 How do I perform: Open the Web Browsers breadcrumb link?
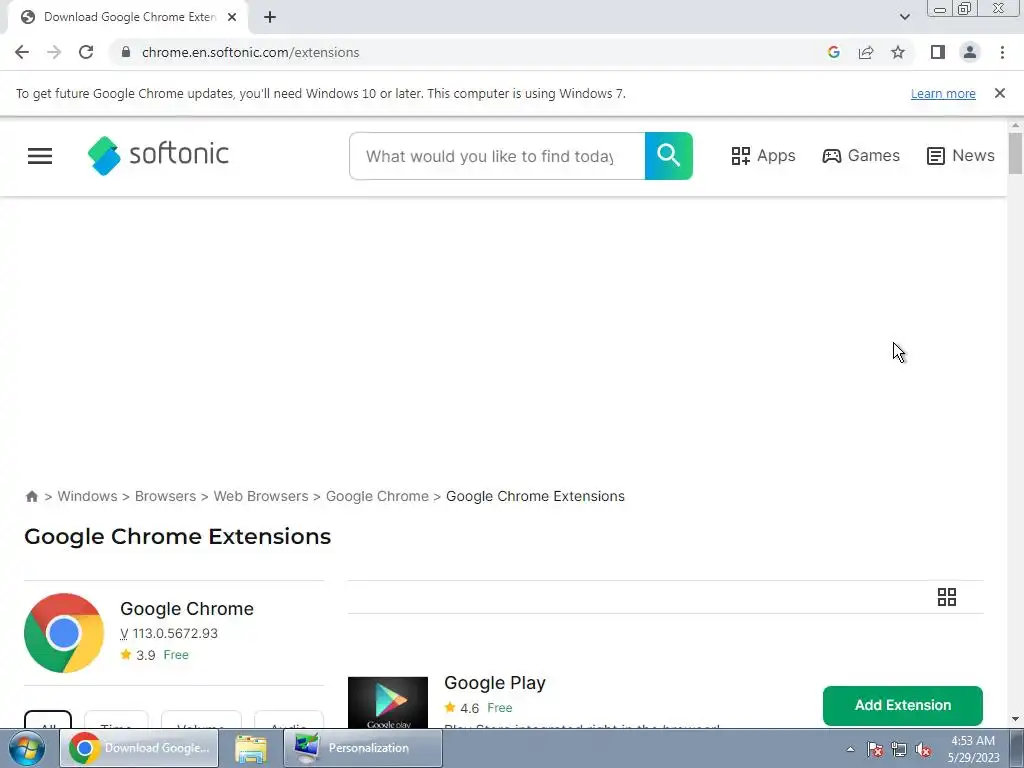click(x=261, y=496)
